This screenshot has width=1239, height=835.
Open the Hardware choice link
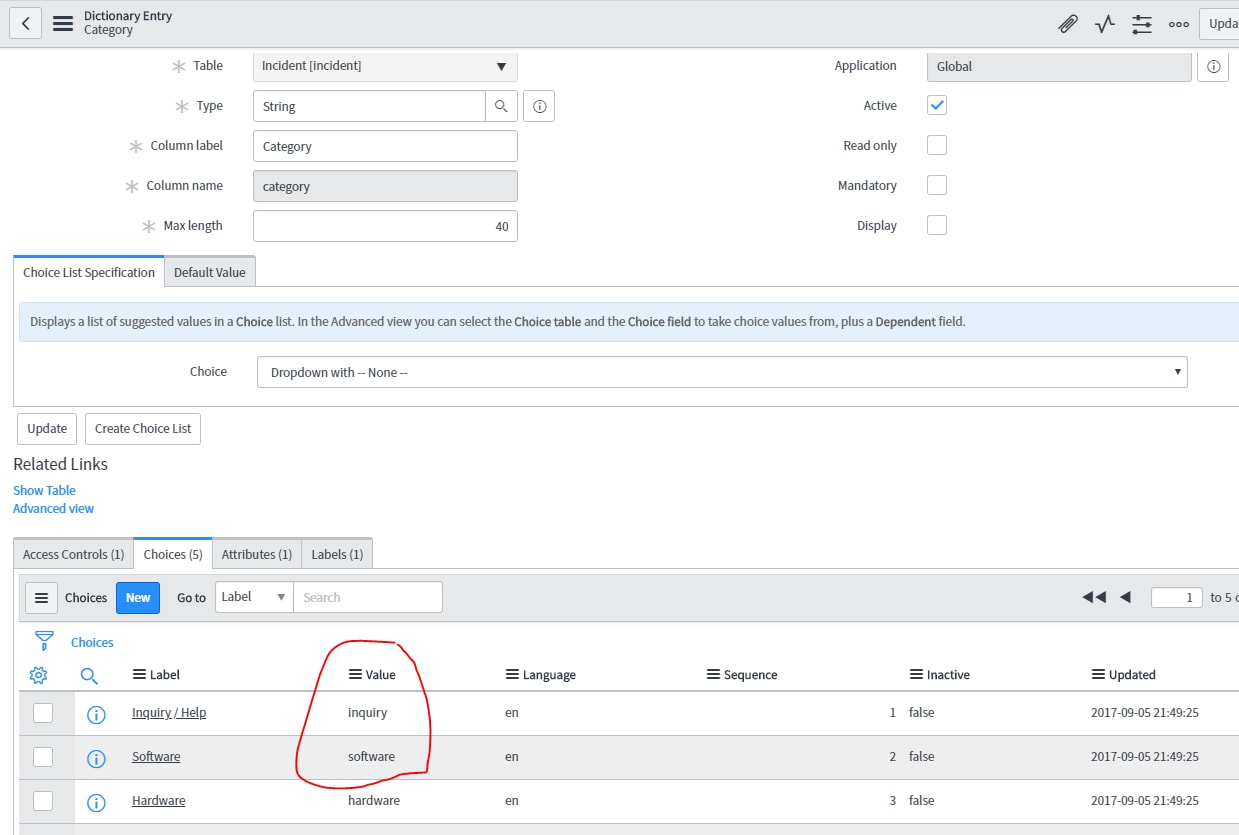[x=158, y=801]
